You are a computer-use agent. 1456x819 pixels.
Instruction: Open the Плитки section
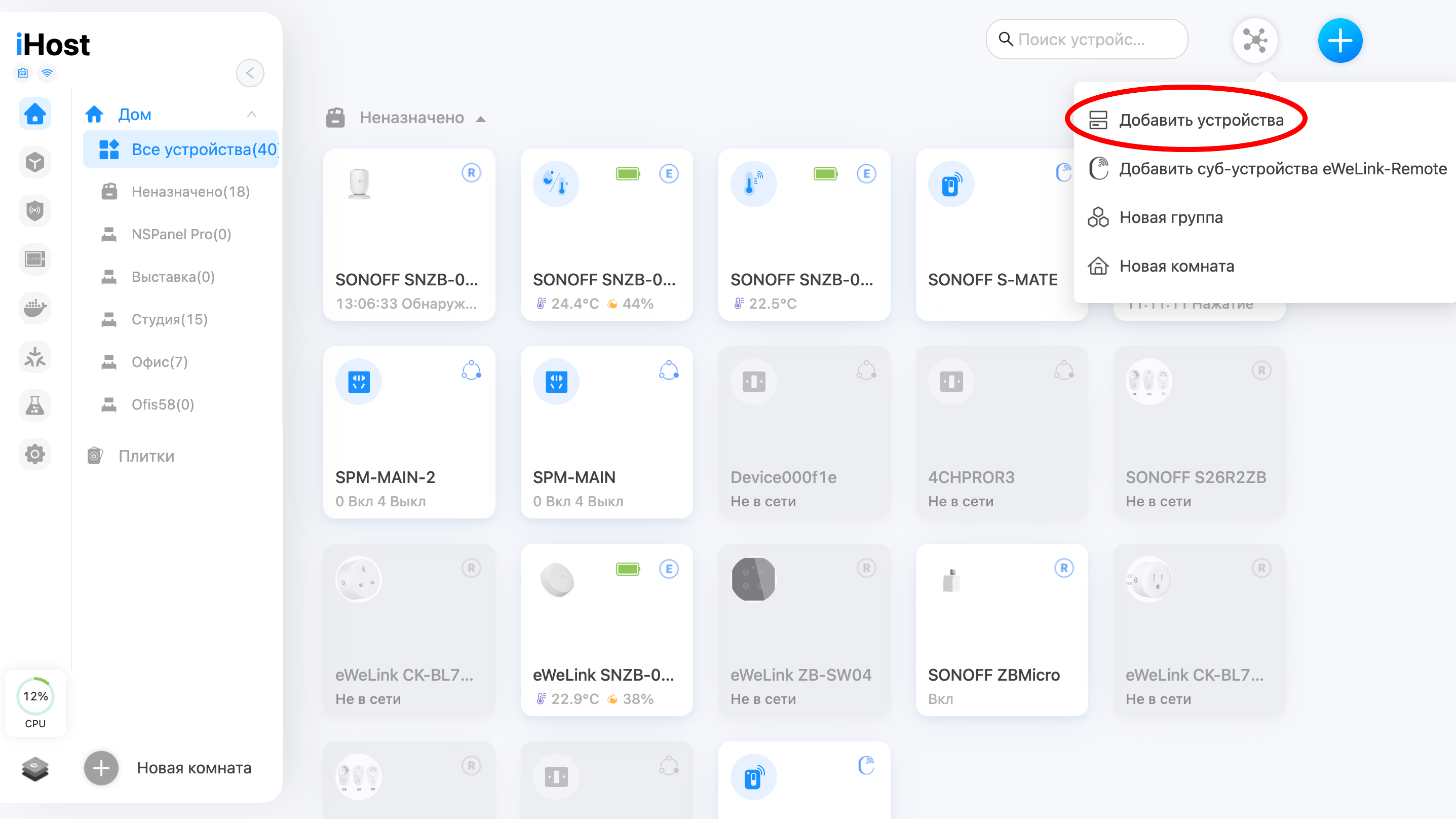(x=130, y=456)
